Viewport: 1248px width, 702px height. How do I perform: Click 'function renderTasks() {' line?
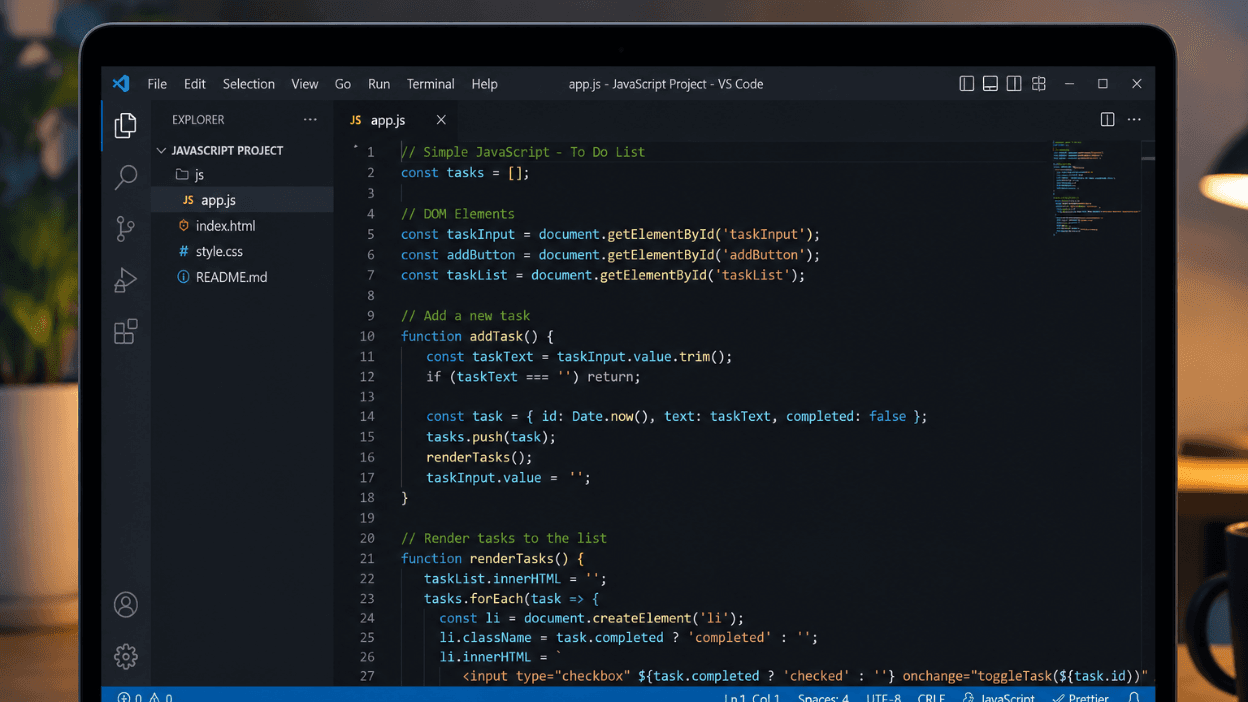(492, 558)
